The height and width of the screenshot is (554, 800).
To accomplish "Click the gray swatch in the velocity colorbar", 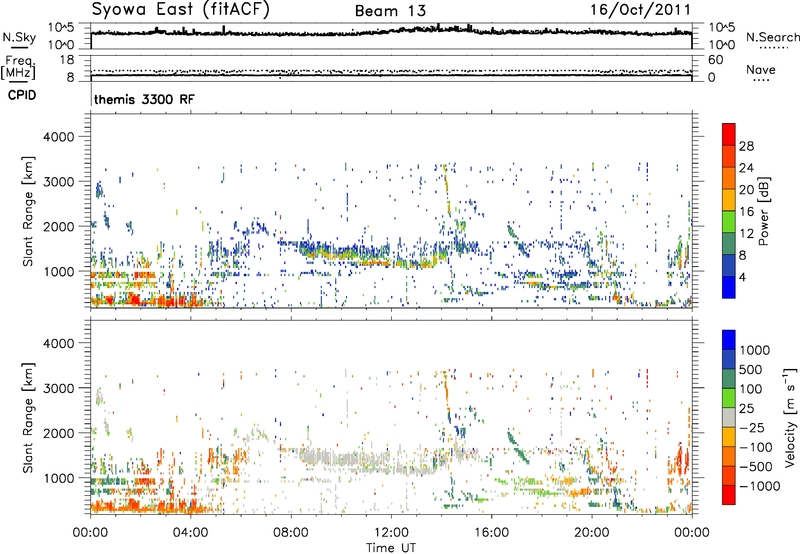I will pos(729,417).
